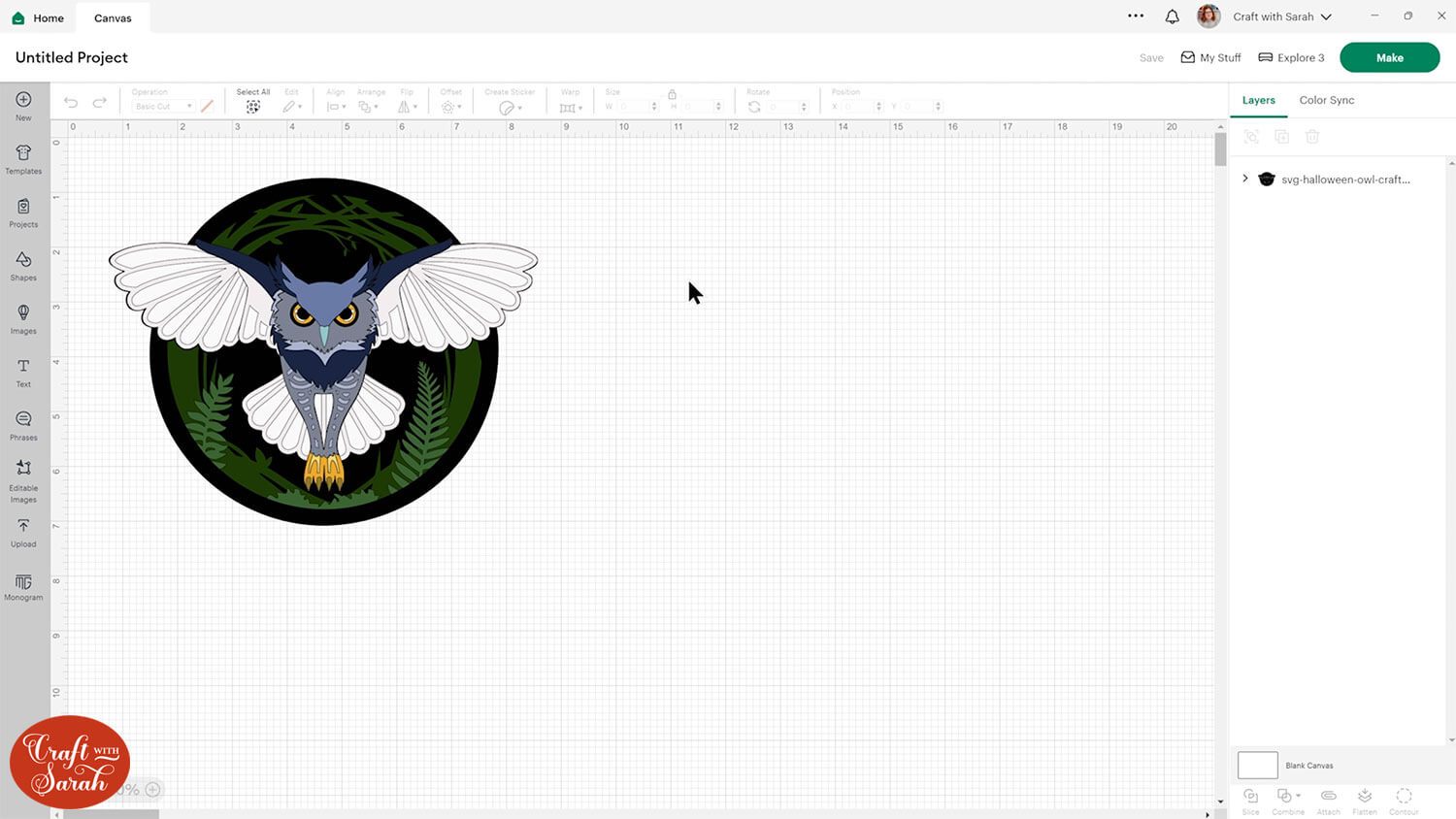This screenshot has width=1456, height=819.
Task: Click the Cricut home logo icon
Action: tap(18, 17)
